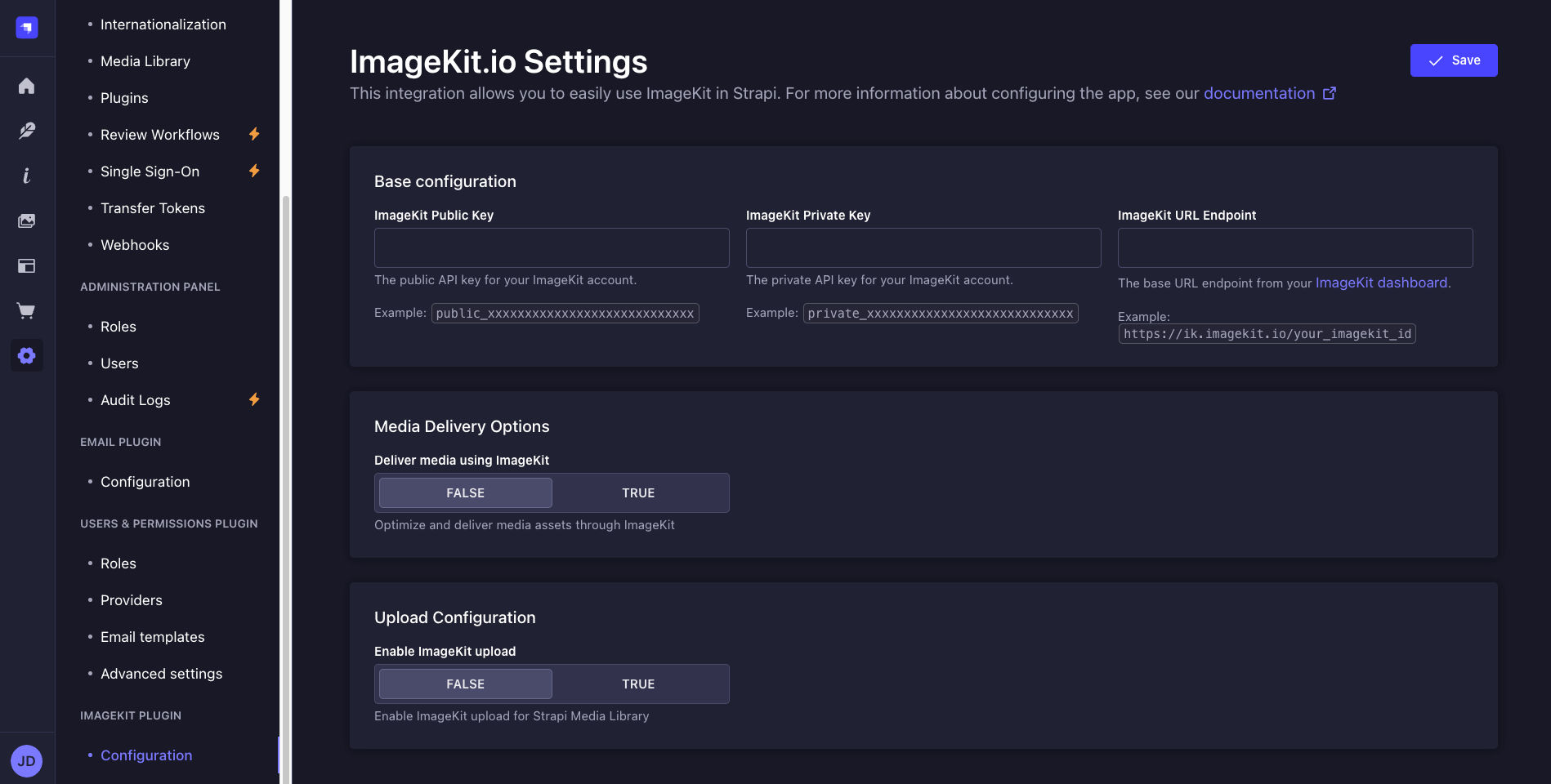Set Deliver media using ImageKit to FALSE

(465, 493)
